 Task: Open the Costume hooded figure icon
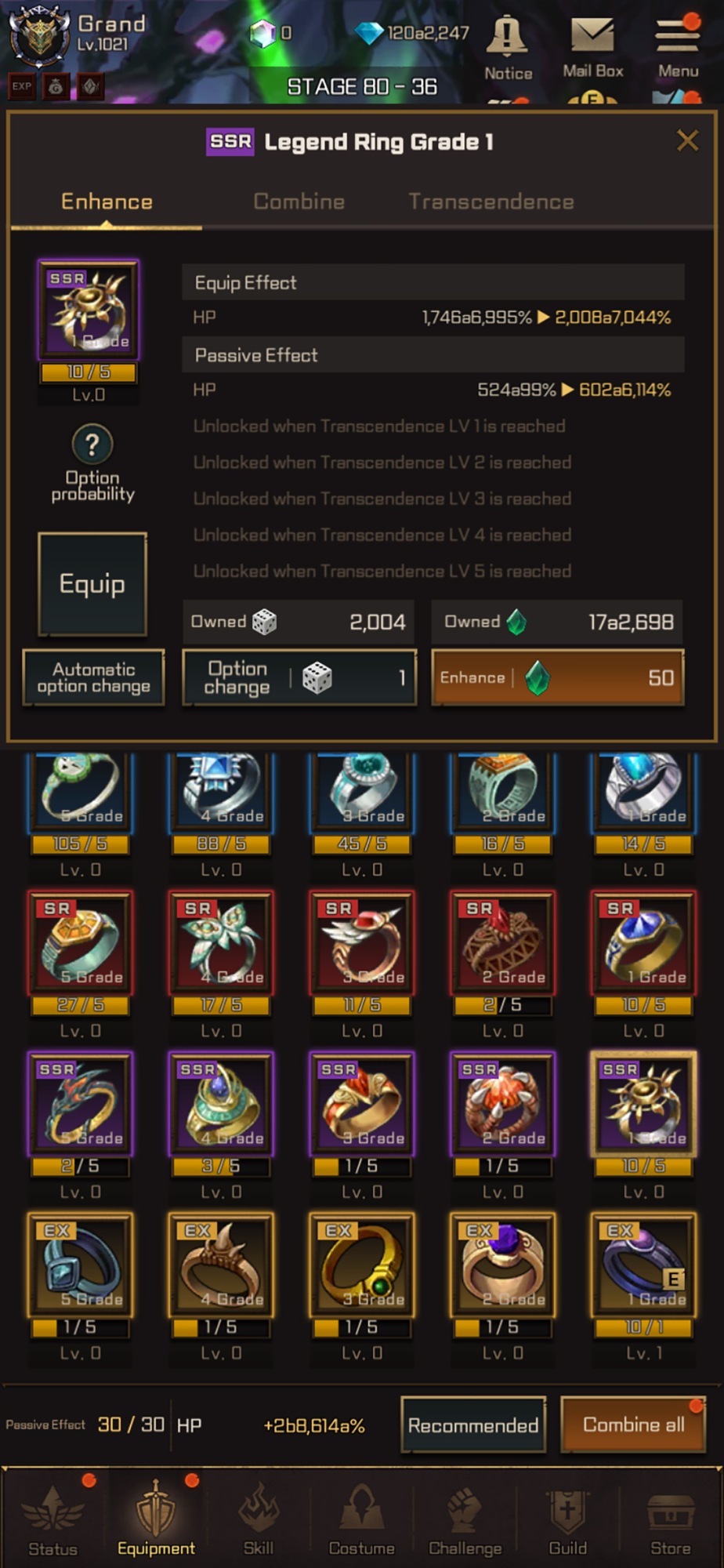[x=361, y=1509]
